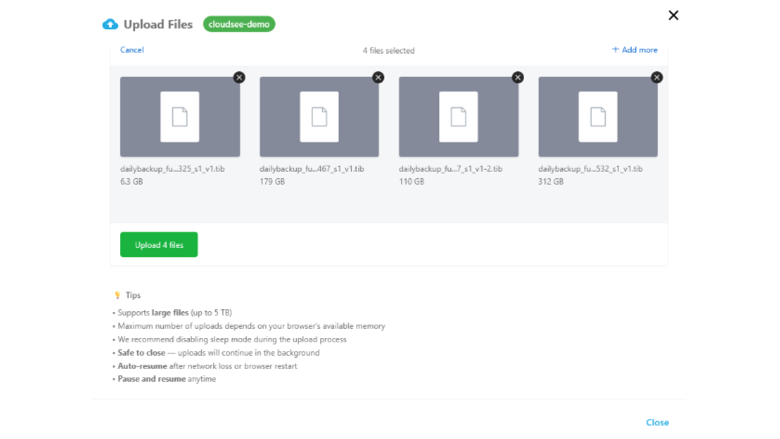
Task: Remove the 312 GB backup file
Action: [656, 78]
